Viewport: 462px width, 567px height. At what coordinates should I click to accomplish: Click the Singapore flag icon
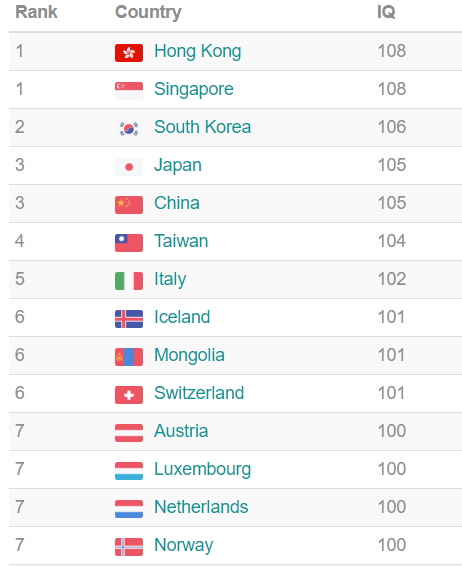tap(129, 91)
